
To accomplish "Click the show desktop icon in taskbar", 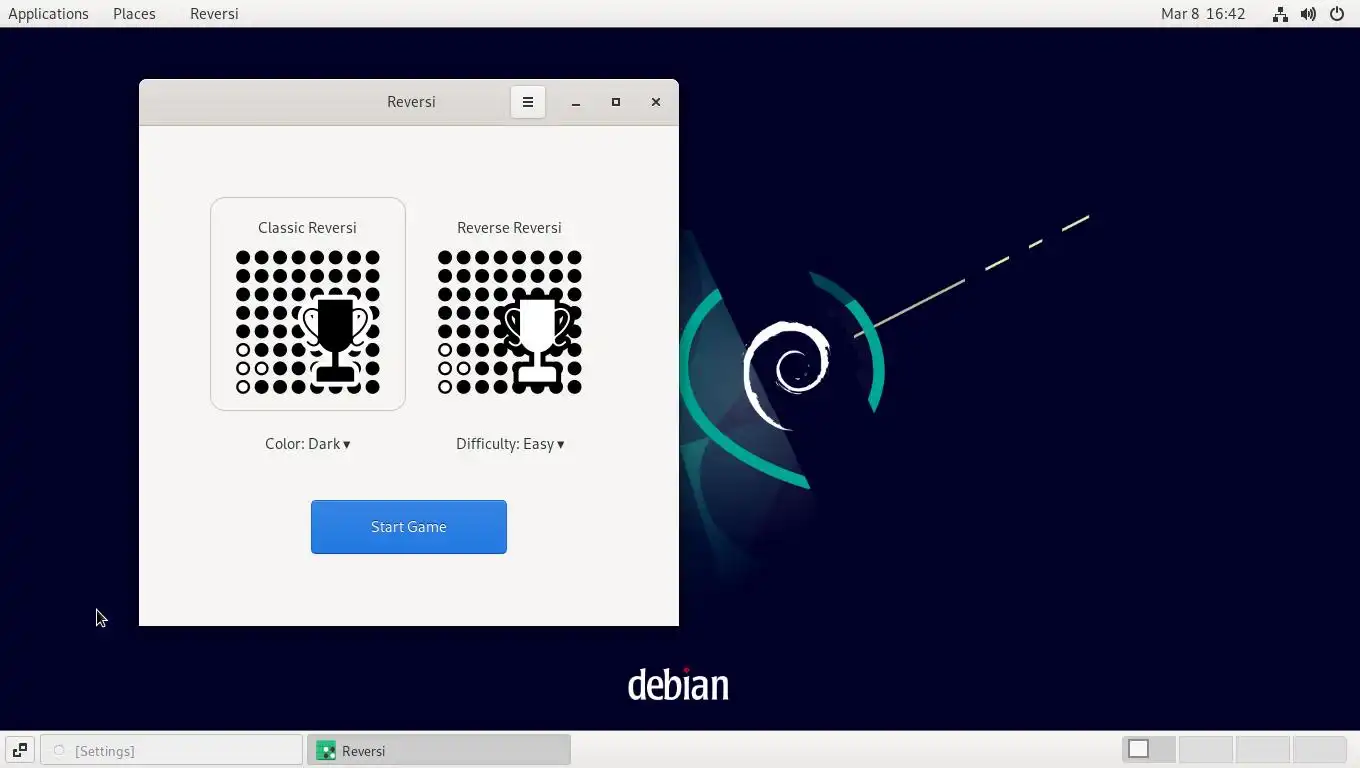I will pos(19,750).
